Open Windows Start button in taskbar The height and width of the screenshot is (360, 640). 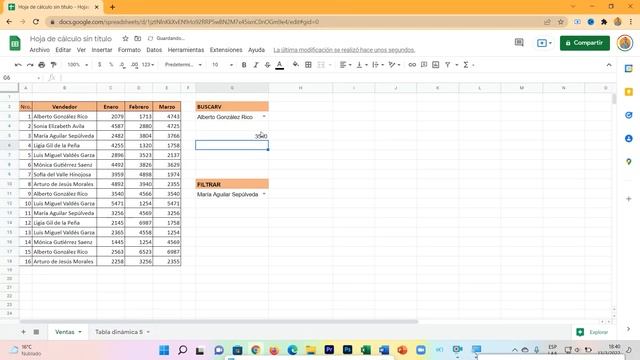[x=164, y=350]
